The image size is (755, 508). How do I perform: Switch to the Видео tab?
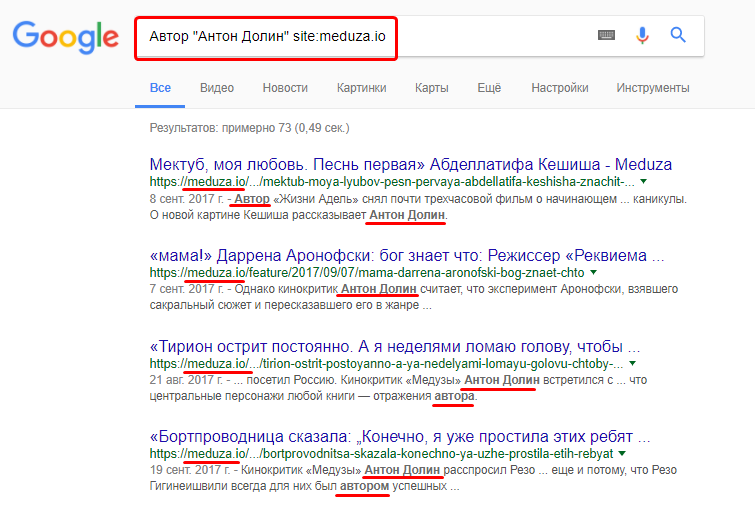[217, 88]
